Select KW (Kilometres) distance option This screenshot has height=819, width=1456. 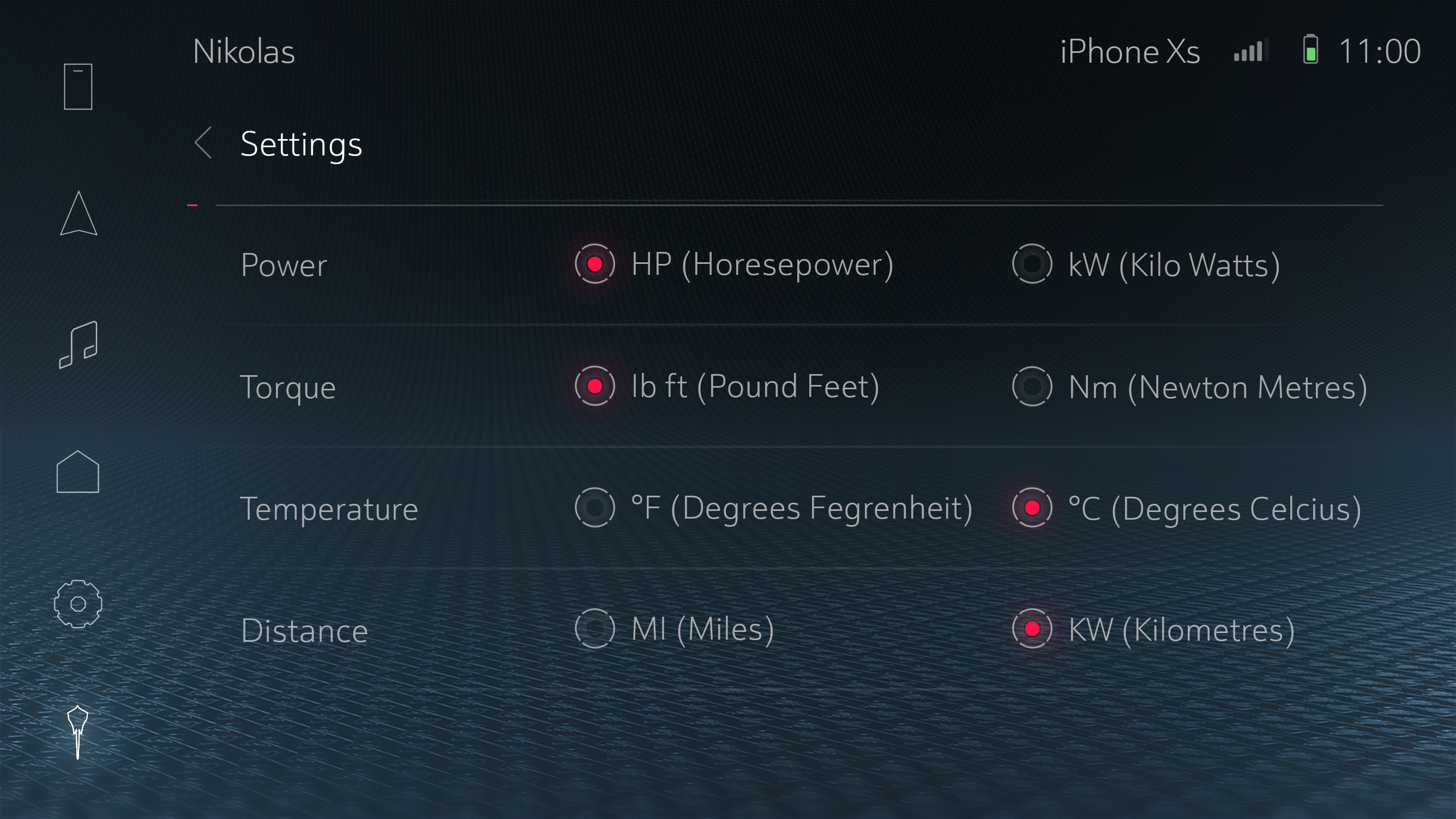pos(1032,629)
